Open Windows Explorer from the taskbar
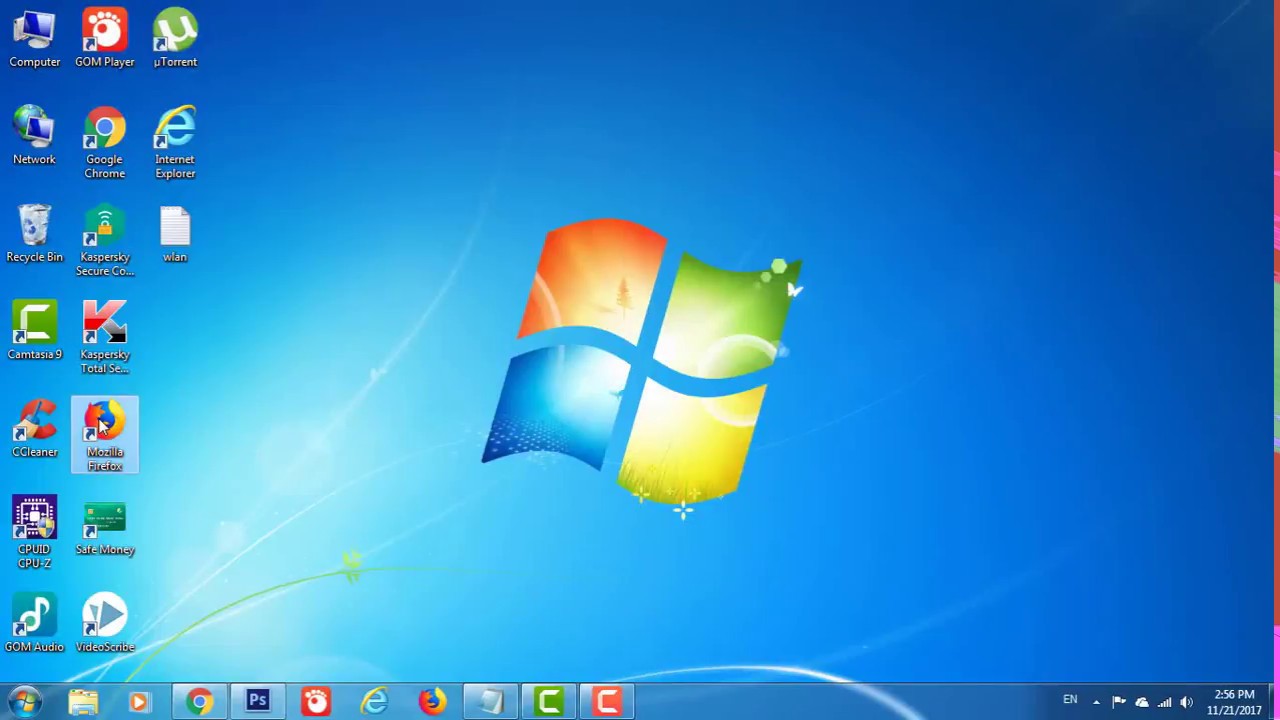 click(83, 702)
